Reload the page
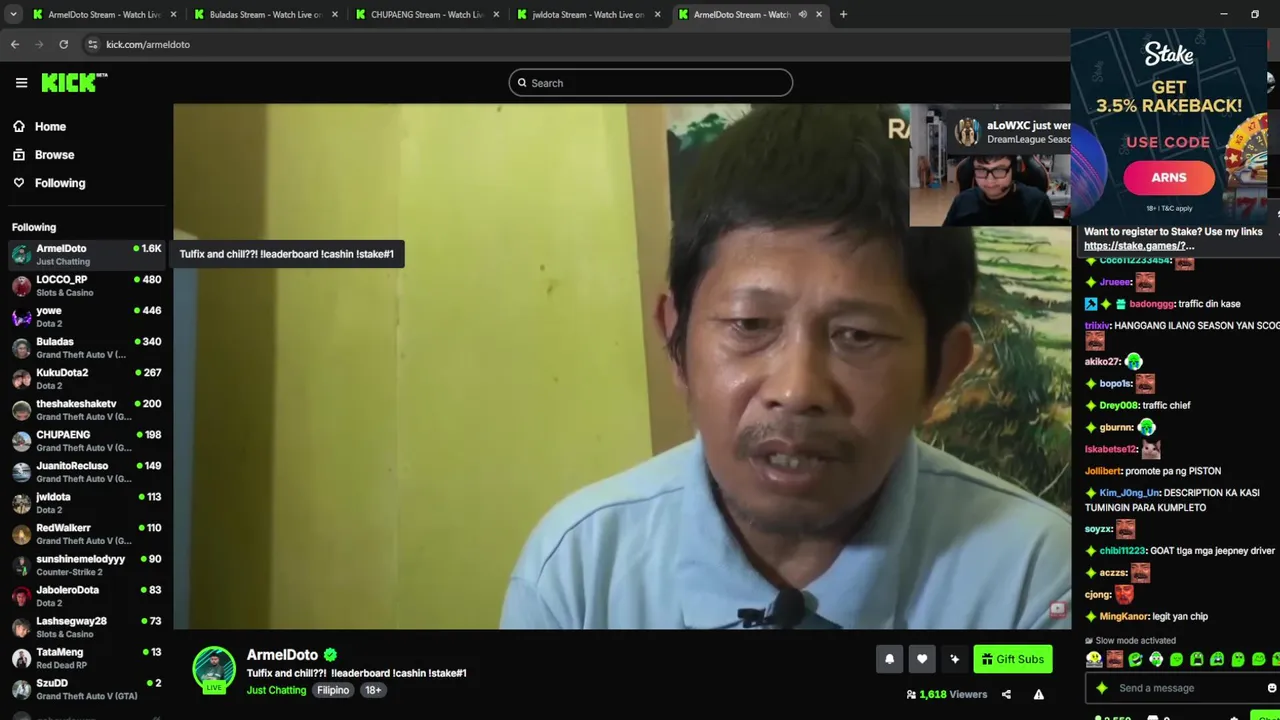The height and width of the screenshot is (720, 1280). click(63, 44)
